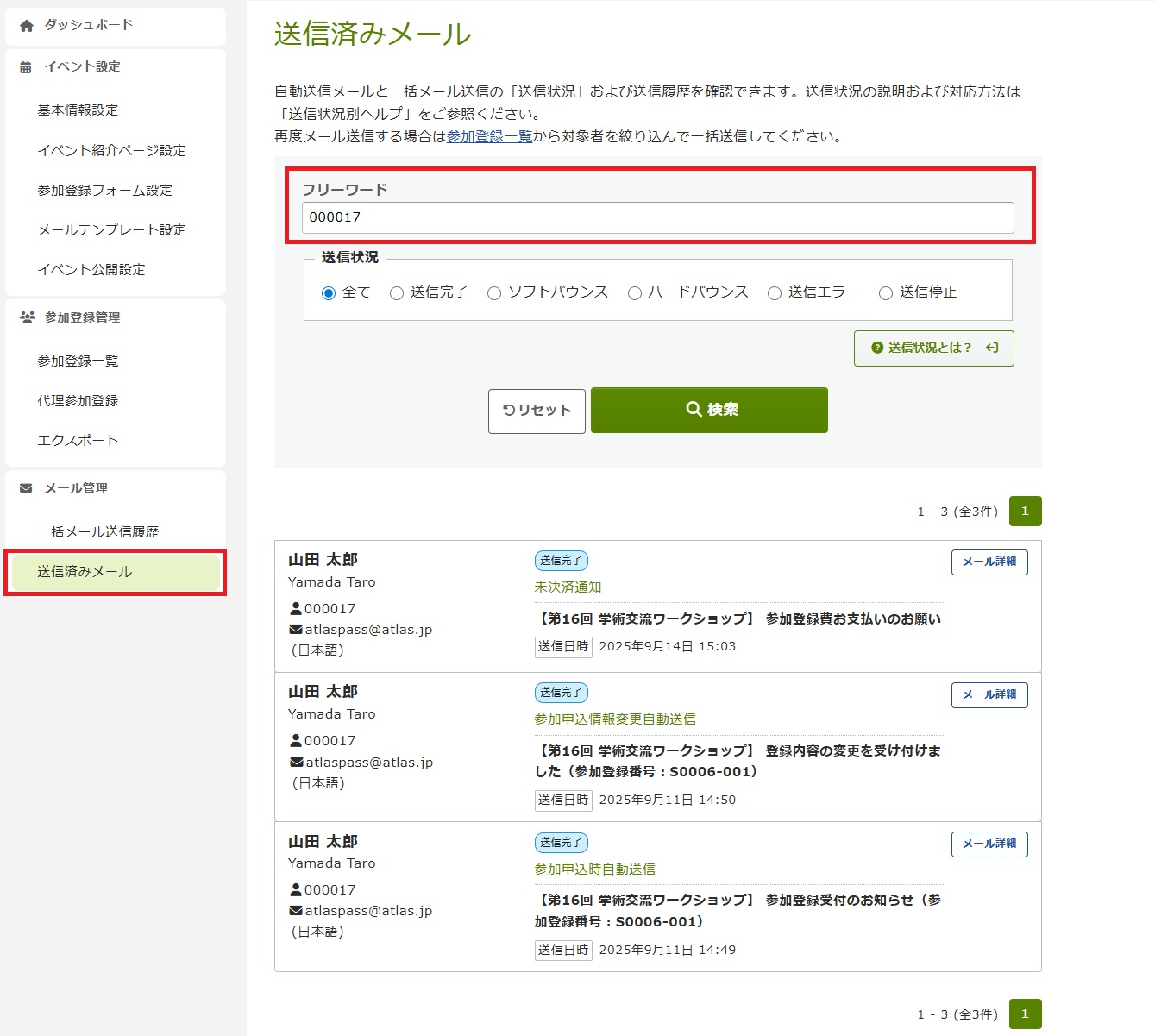Open 一括メール送信履歴 menu item
The height and width of the screenshot is (1036, 1155).
click(x=97, y=532)
